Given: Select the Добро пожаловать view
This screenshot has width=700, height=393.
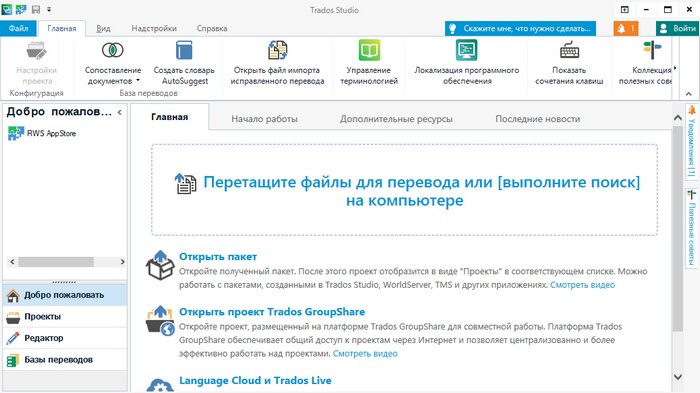Looking at the screenshot, I should [x=65, y=295].
